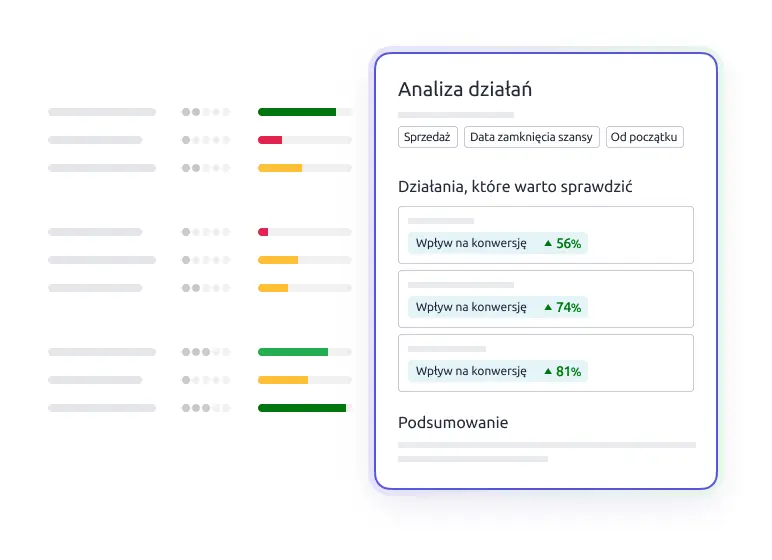Select the Działania, które warto sprawdzić heading
This screenshot has width=772, height=560.
(515, 187)
